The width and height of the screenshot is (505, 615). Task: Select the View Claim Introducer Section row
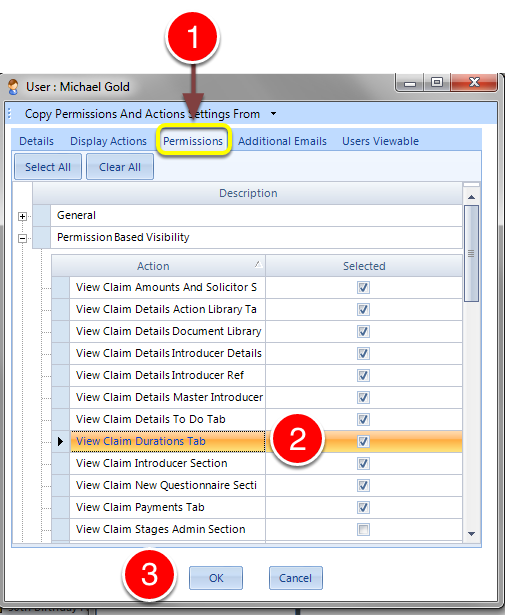coord(257,463)
